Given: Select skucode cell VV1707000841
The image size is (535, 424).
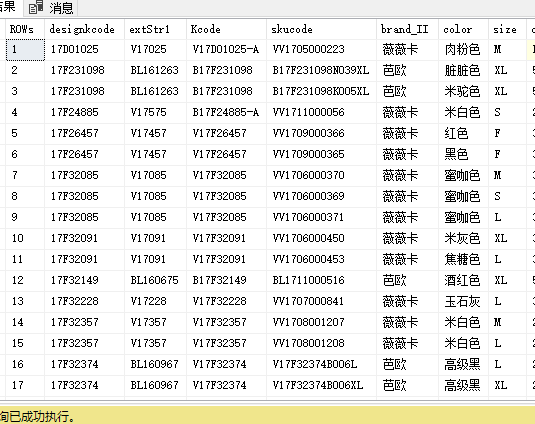Looking at the screenshot, I should click(321, 302).
